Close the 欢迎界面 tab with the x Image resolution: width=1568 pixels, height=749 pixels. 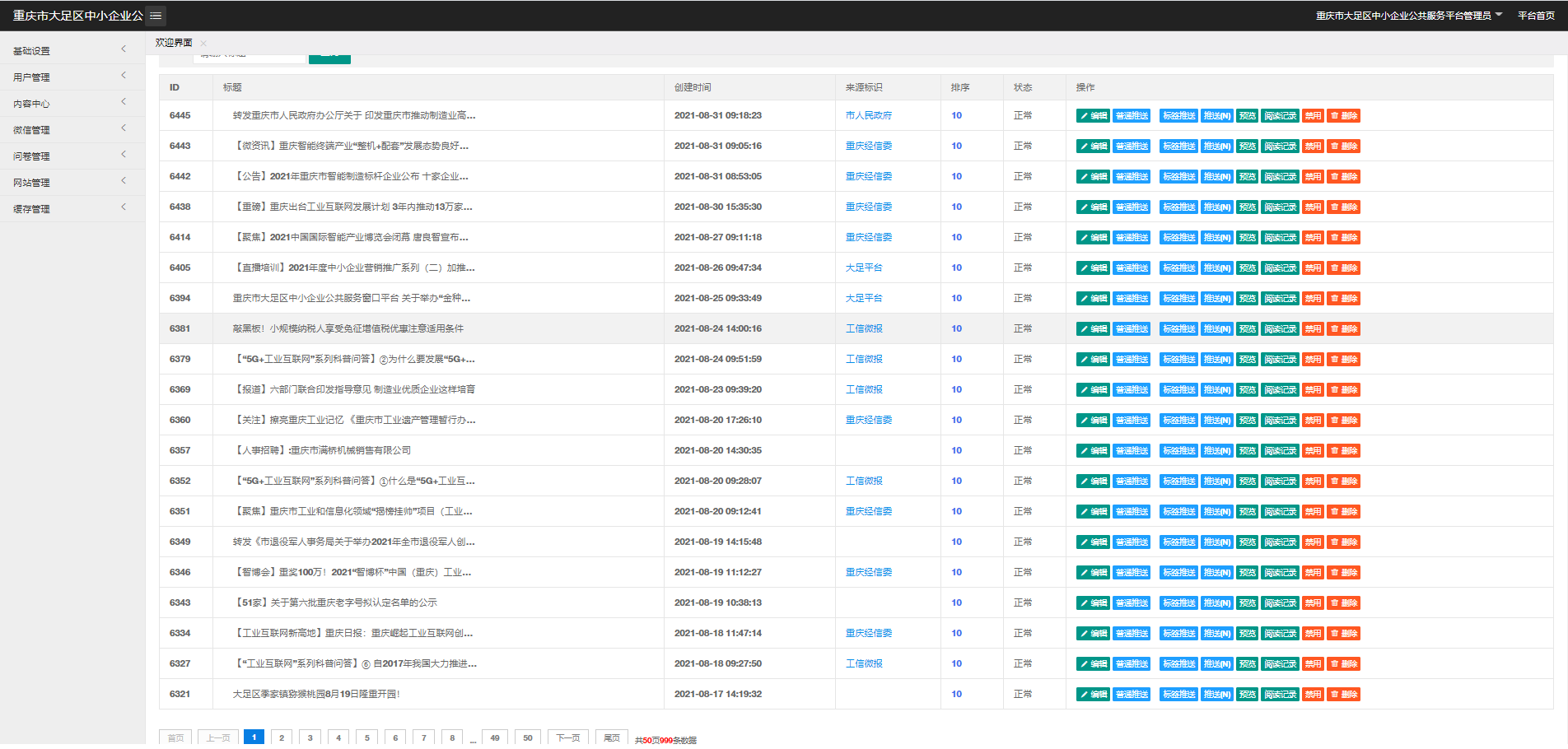(203, 44)
